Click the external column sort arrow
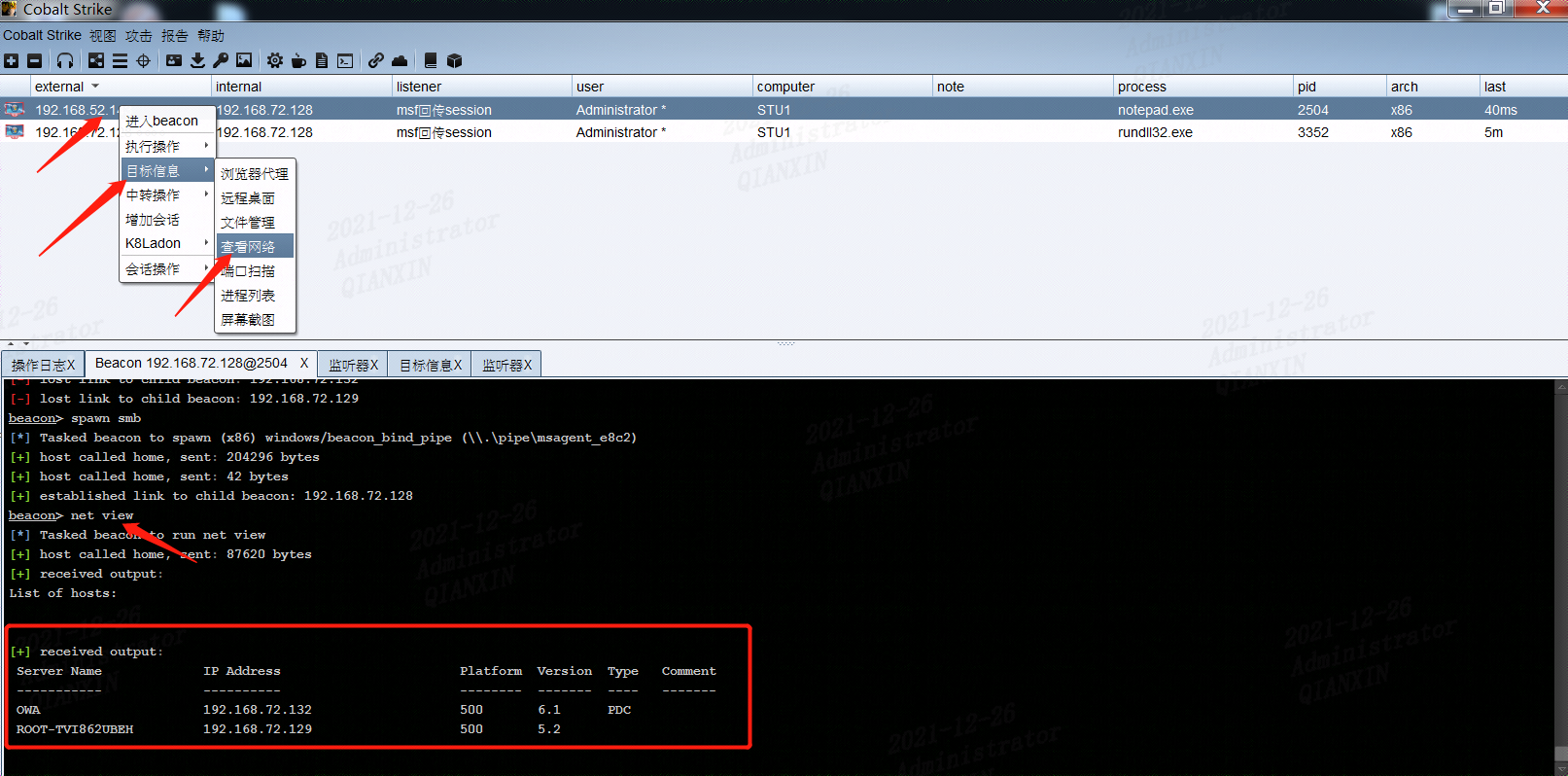1568x776 pixels. point(95,87)
